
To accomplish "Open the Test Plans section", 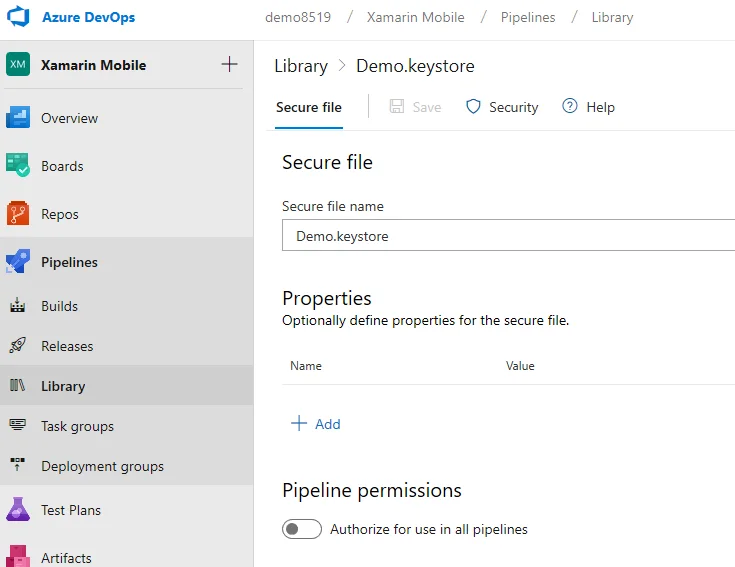I will 71,510.
